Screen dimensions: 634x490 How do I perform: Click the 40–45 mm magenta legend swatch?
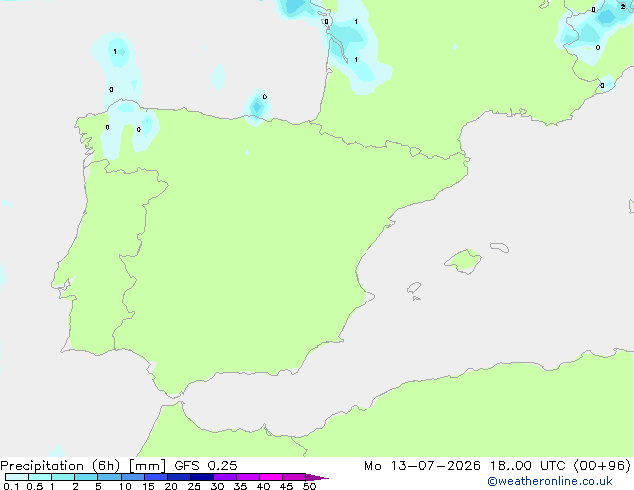(x=271, y=477)
